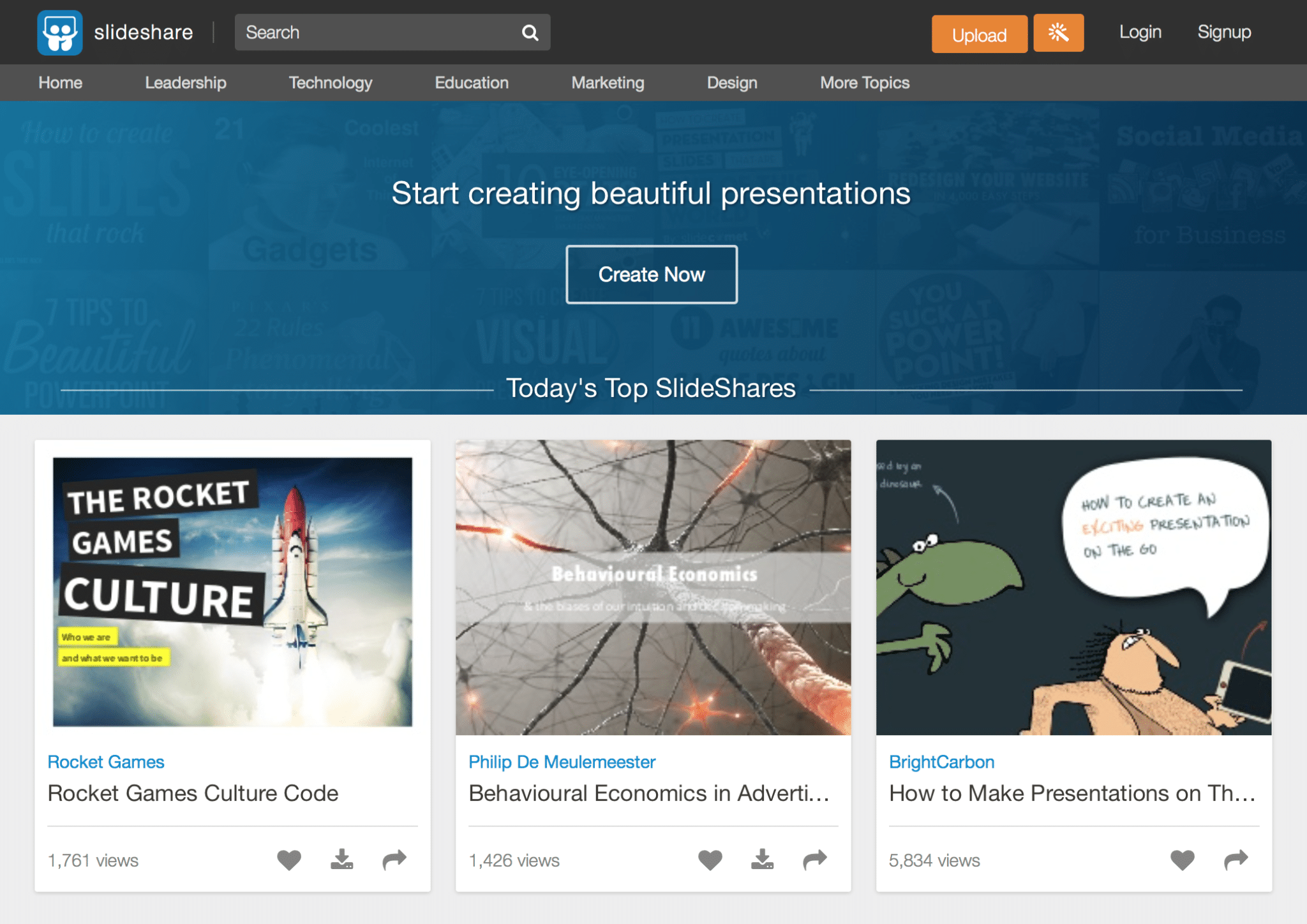The image size is (1307, 924).
Task: Open the dinosaur cartoon presentation thumbnail
Action: point(1074,587)
